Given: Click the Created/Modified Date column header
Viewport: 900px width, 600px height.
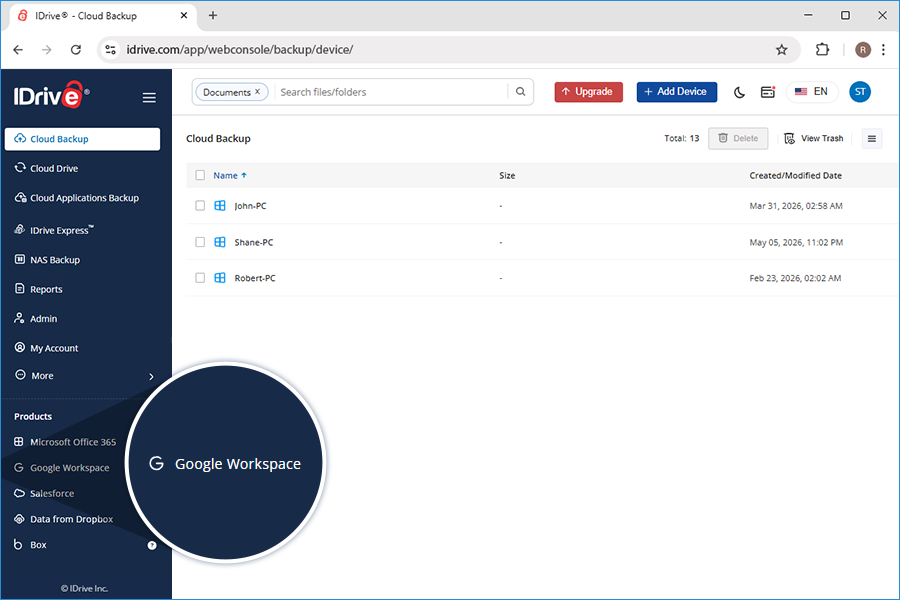Looking at the screenshot, I should [x=796, y=176].
